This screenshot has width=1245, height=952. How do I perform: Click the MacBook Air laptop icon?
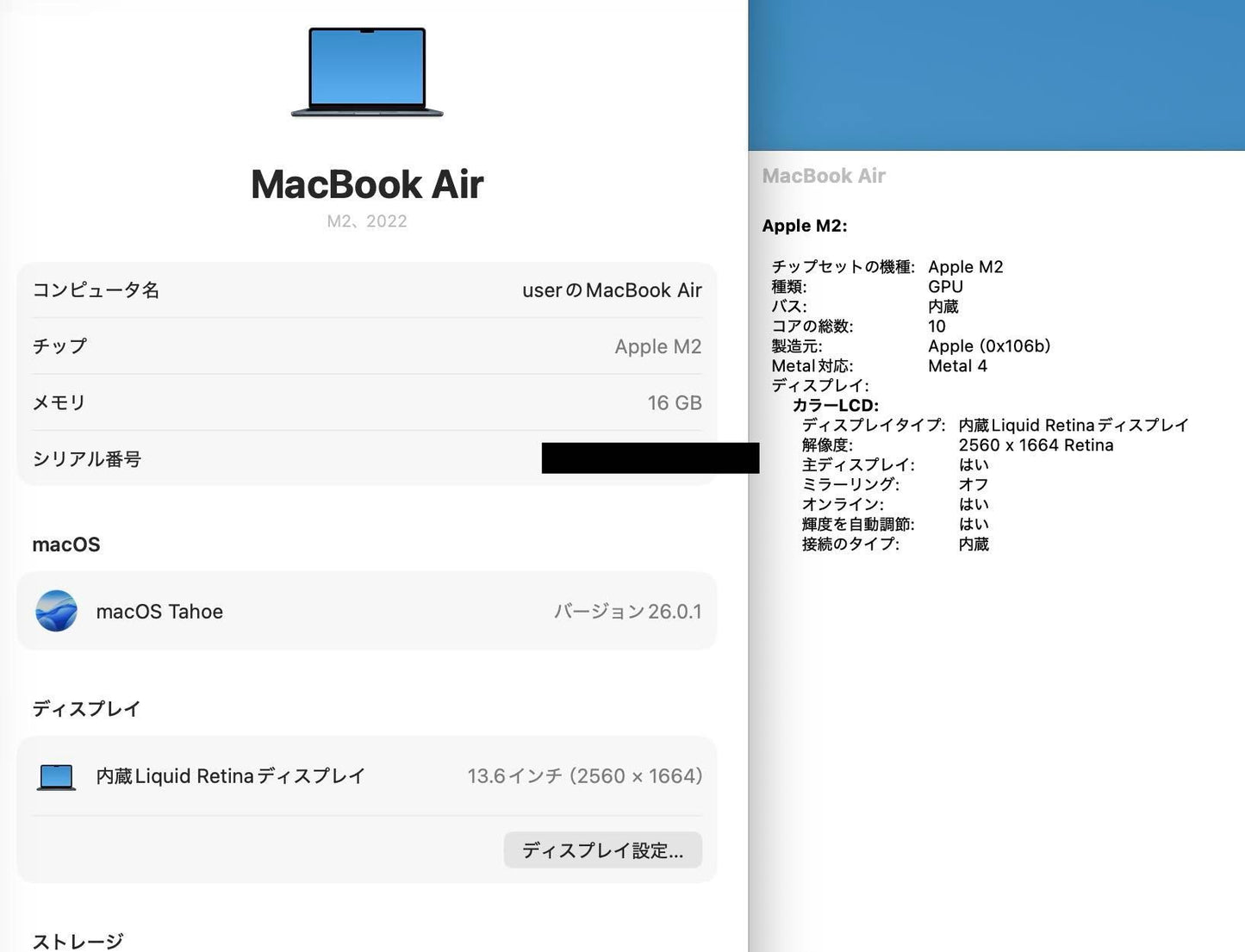[x=367, y=72]
